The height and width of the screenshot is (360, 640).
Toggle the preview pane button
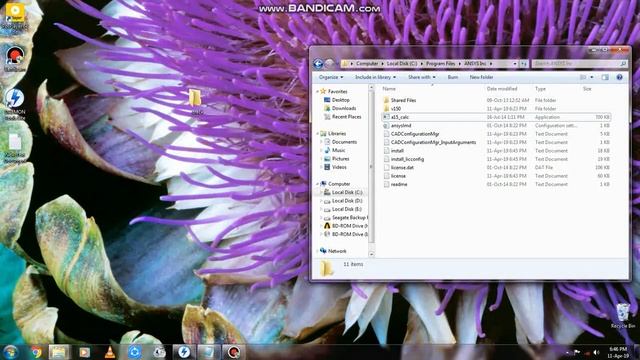coord(605,77)
